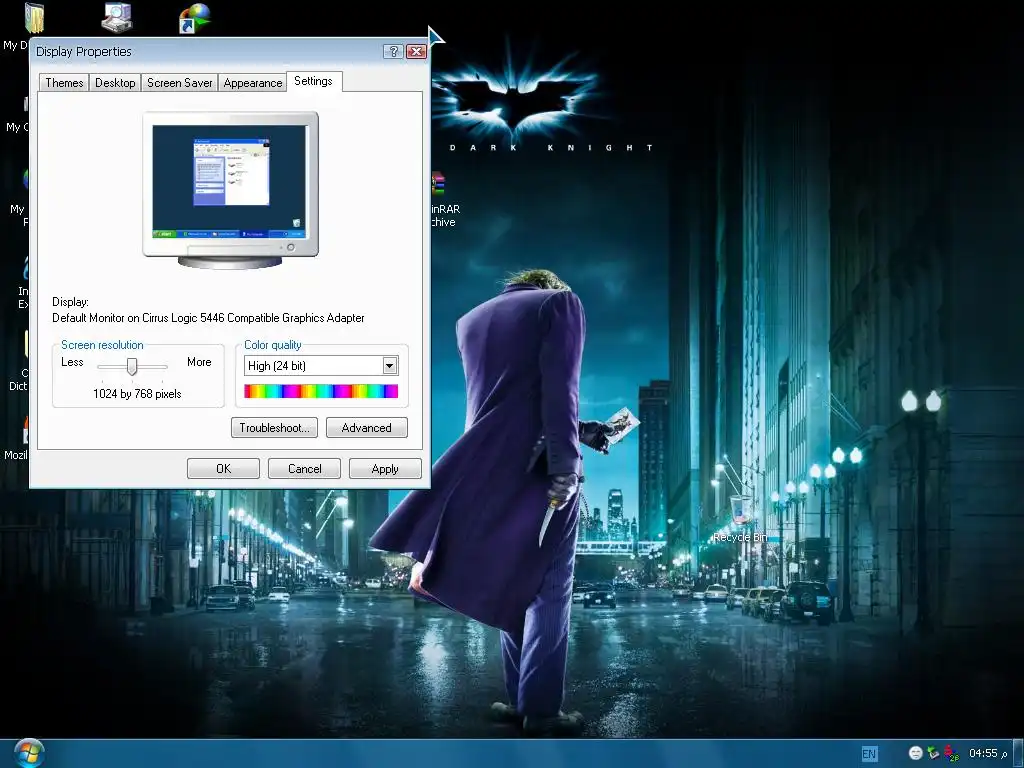Open the Screen Saver tab

[180, 83]
